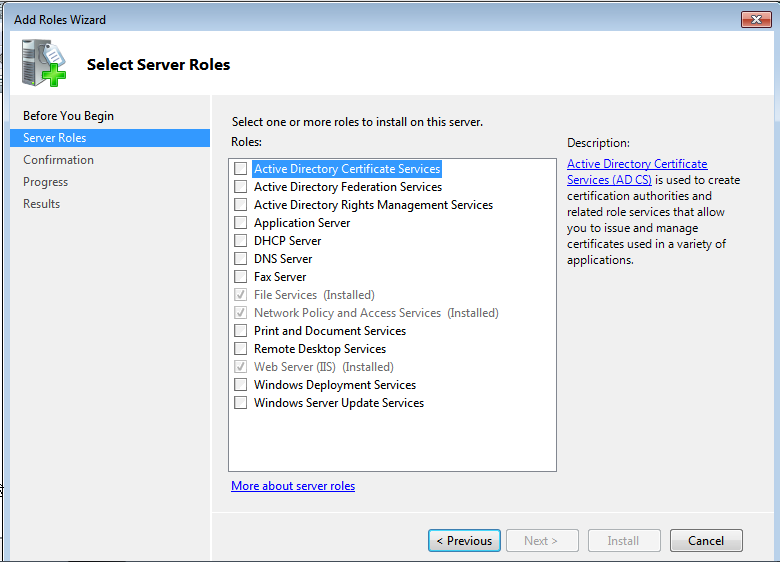
Task: Click the Previous button
Action: click(x=464, y=541)
